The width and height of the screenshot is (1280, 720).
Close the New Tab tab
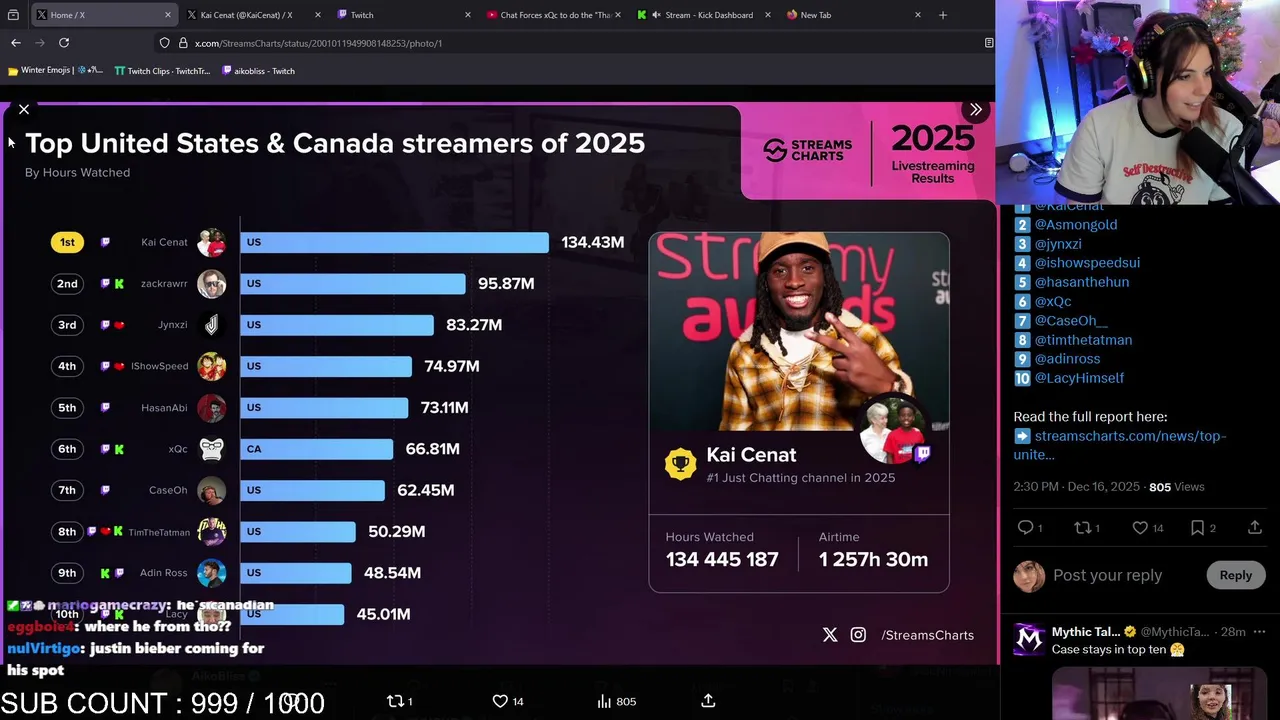coord(918,15)
